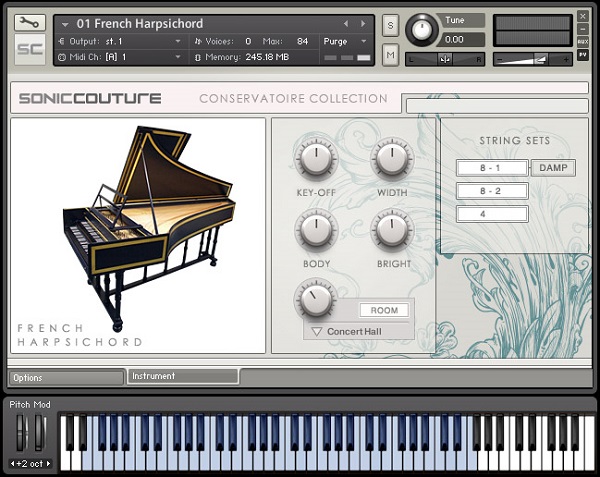600x477 pixels.
Task: Click the Tune knob
Action: pos(422,30)
